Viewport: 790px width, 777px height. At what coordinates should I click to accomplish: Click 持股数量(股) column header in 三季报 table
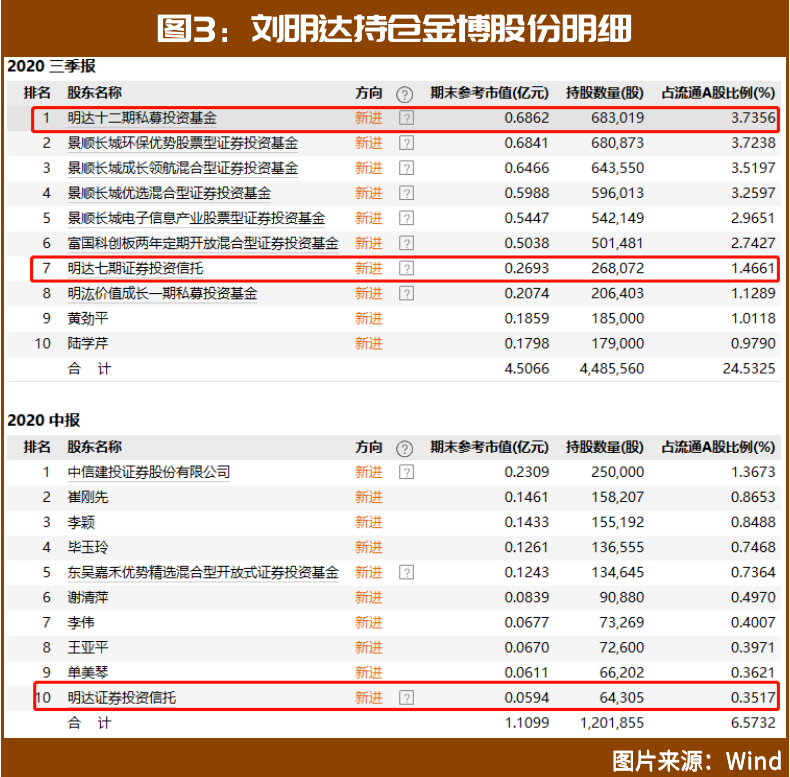[x=605, y=93]
